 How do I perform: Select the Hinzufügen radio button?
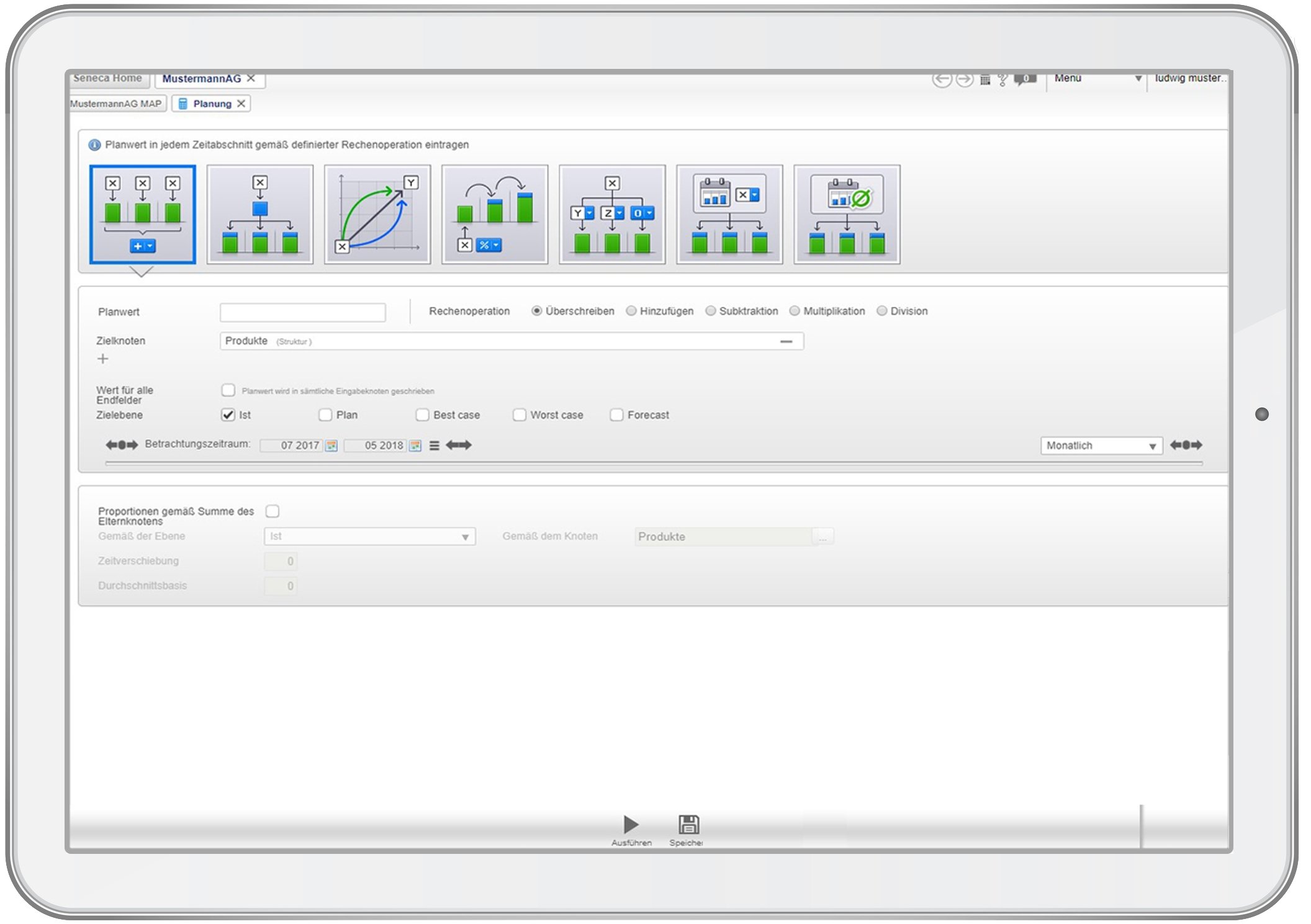[x=631, y=311]
